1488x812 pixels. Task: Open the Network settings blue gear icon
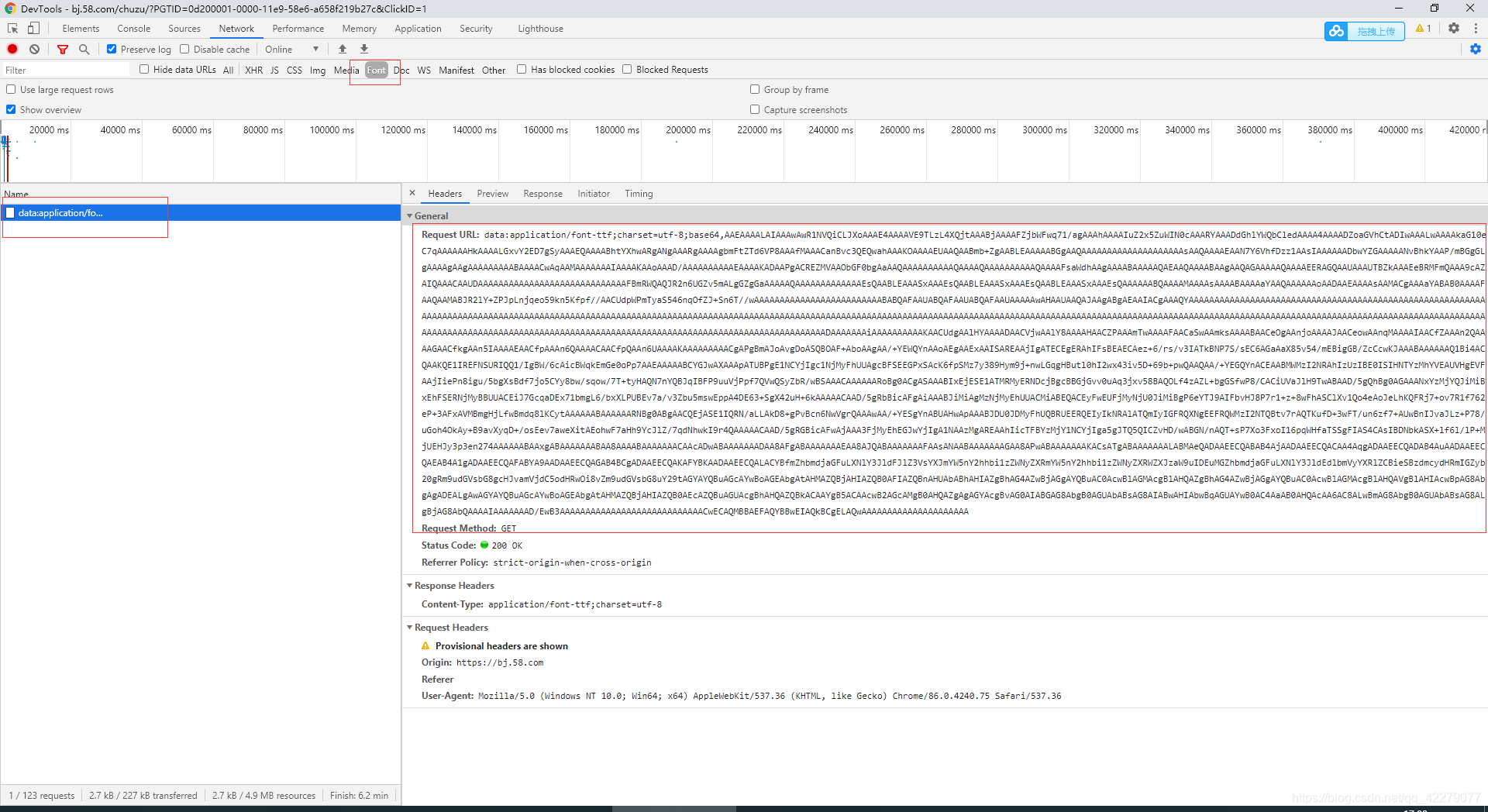tap(1476, 49)
